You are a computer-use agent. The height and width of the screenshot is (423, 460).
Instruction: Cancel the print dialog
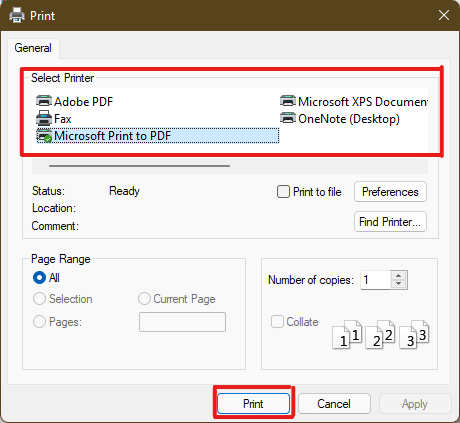coord(334,404)
